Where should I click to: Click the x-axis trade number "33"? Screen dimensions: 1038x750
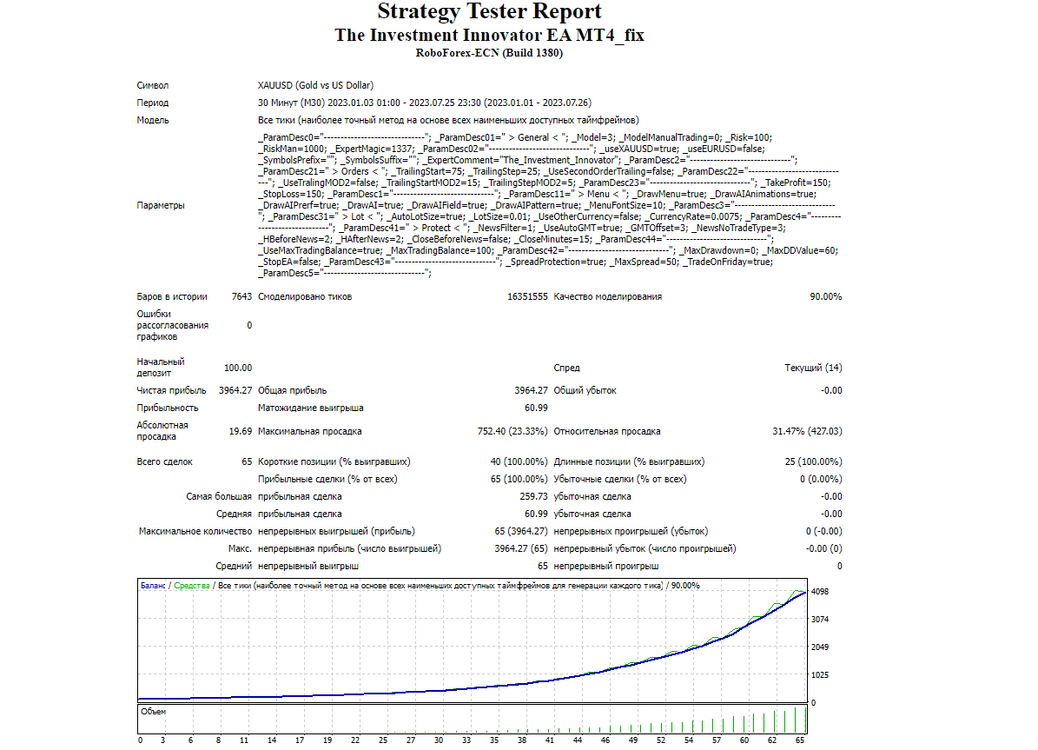(467, 740)
